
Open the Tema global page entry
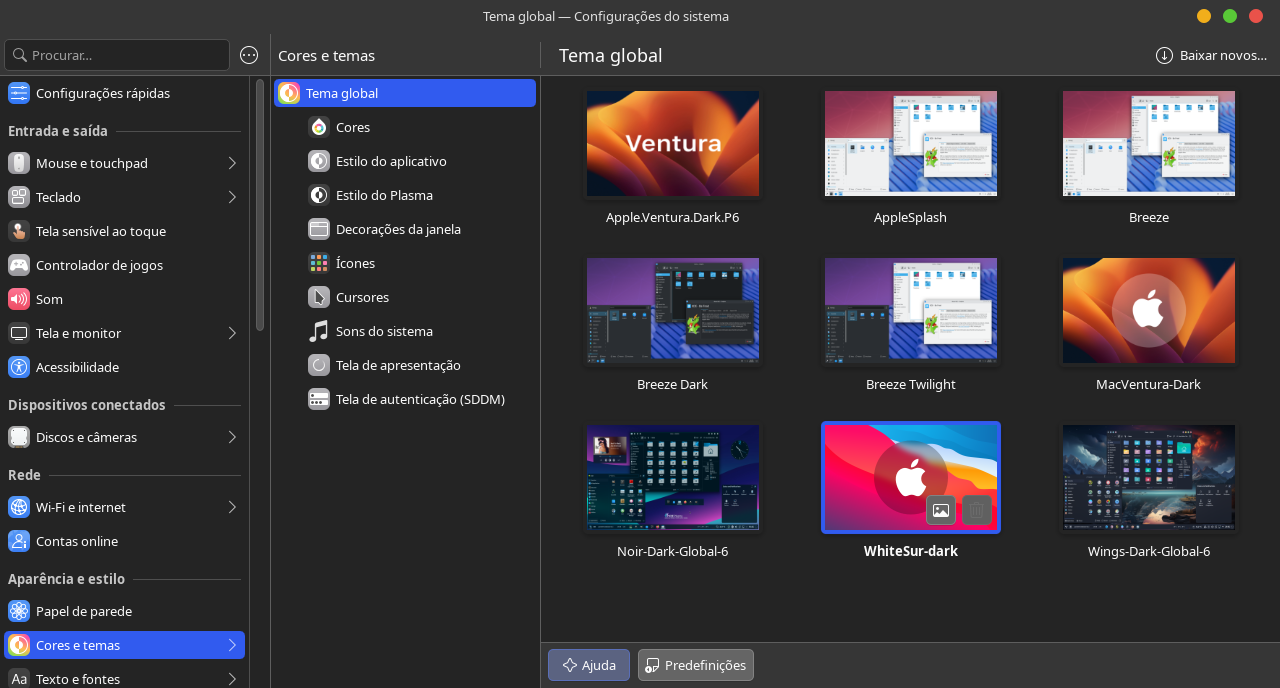click(x=405, y=93)
